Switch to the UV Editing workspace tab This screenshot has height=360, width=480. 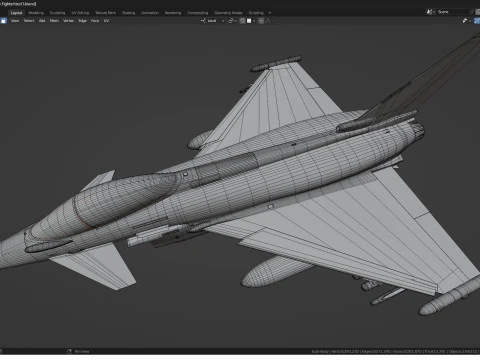tap(80, 13)
